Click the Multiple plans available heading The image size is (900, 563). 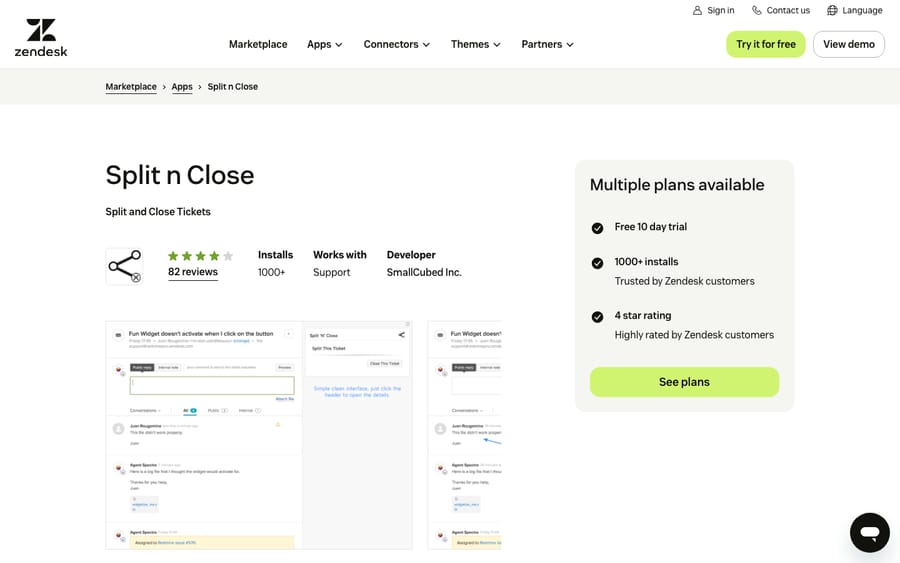677,185
